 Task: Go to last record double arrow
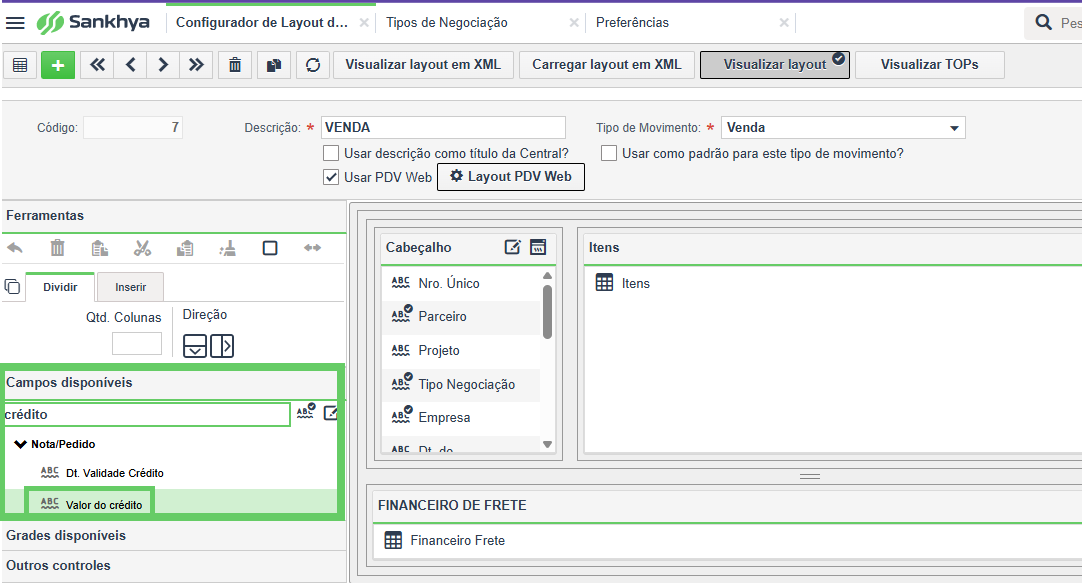point(196,65)
